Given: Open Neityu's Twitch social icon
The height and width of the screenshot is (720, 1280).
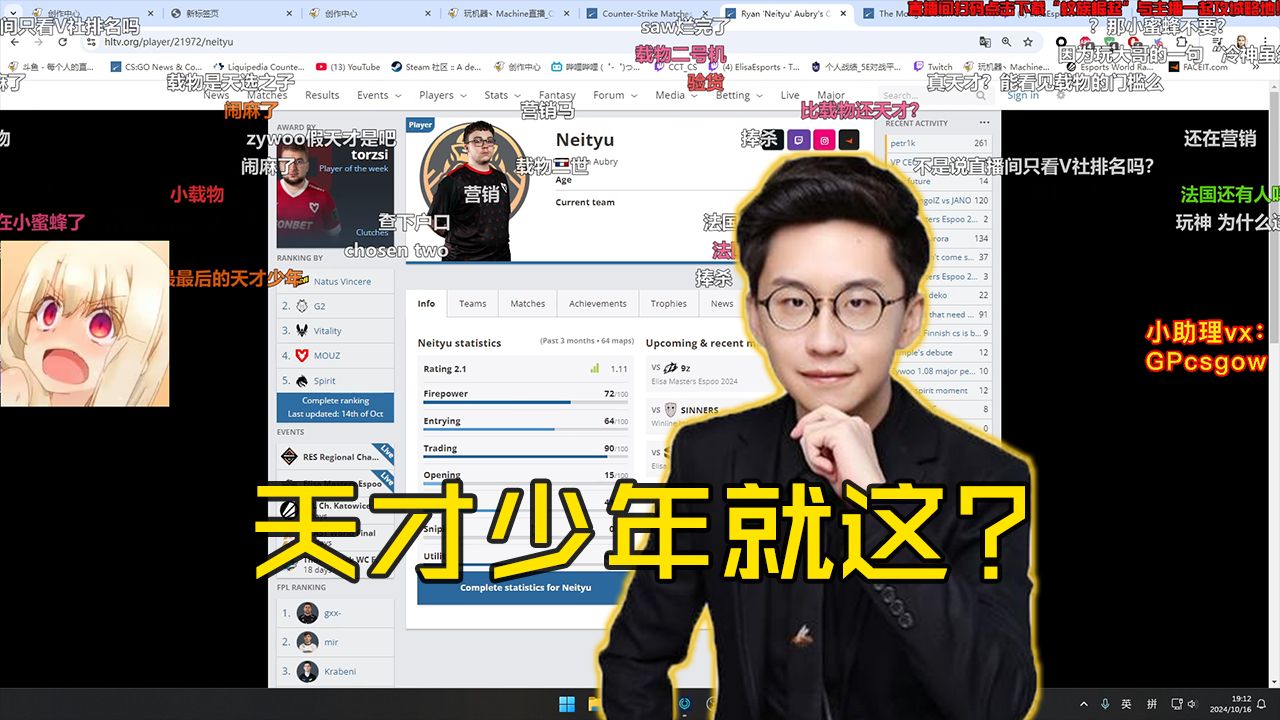Looking at the screenshot, I should pos(799,140).
